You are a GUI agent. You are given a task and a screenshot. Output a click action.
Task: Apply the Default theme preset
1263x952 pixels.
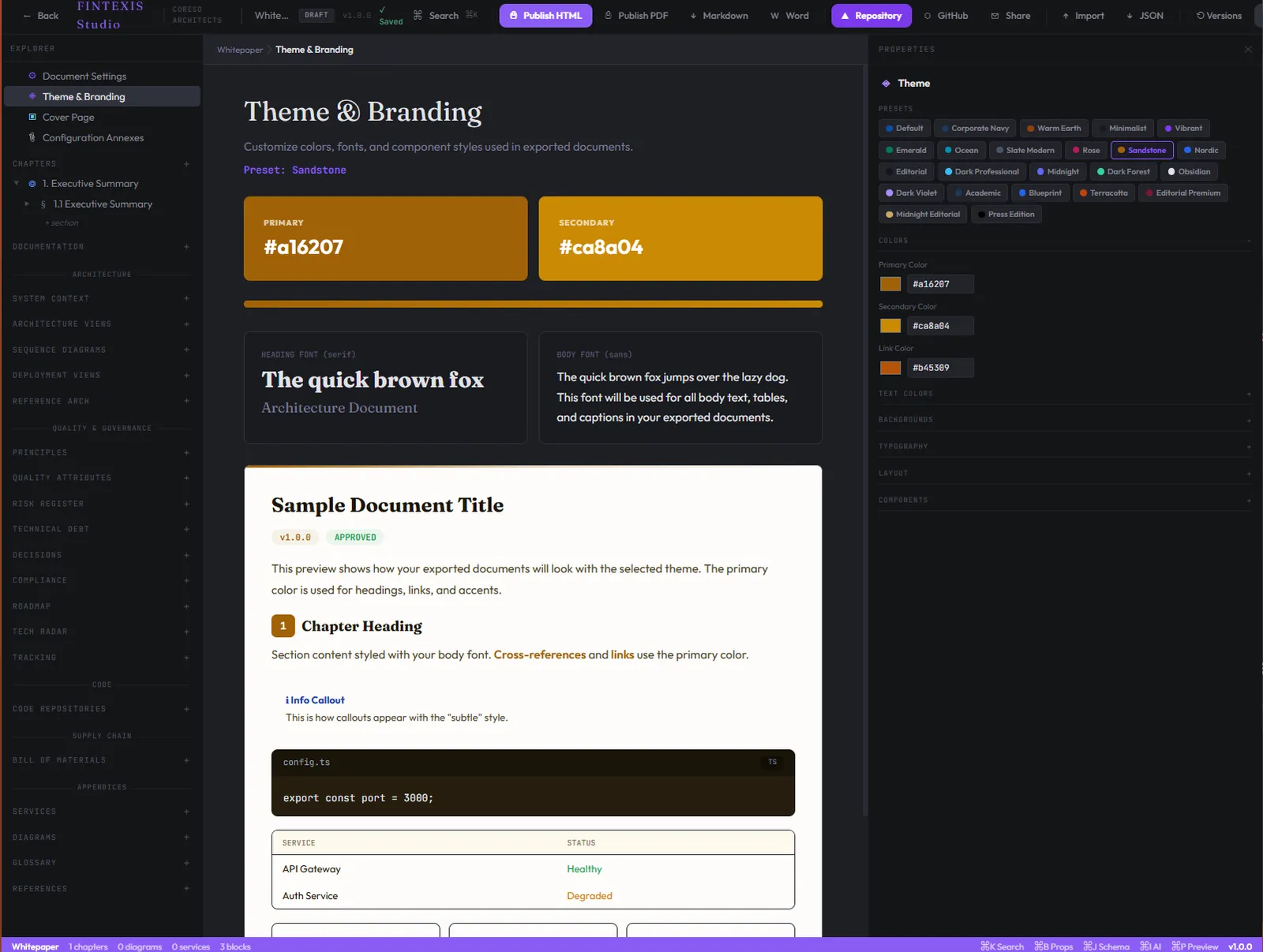pos(905,128)
